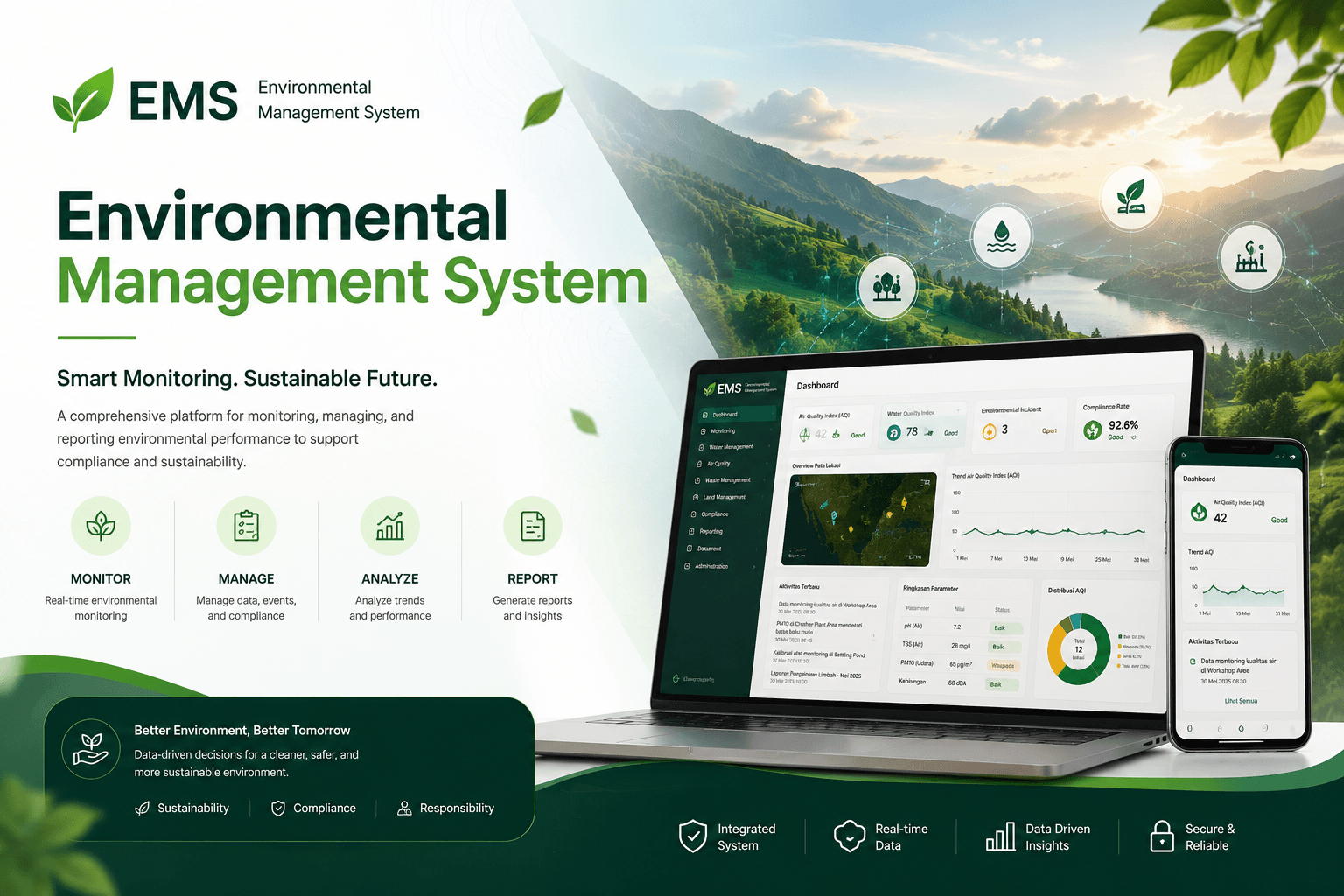
Task: Click the Secure & Reliable lock icon
Action: 1161,836
